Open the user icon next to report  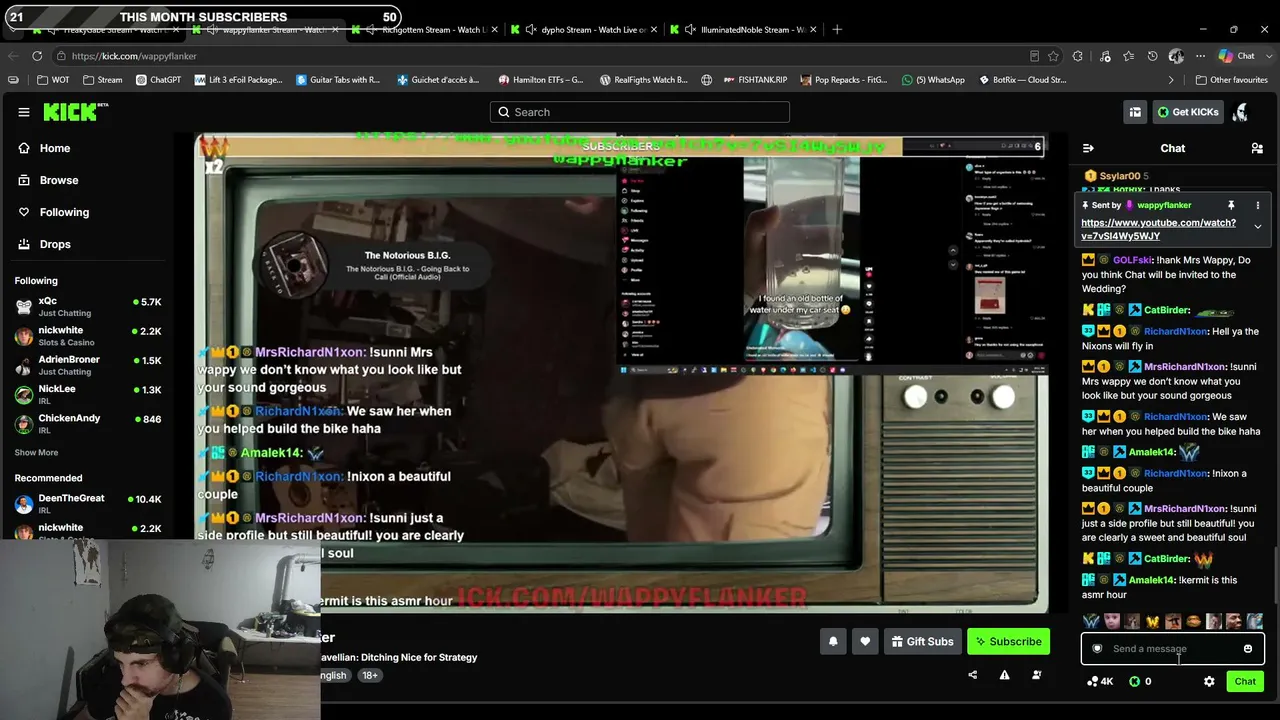pos(1037,675)
